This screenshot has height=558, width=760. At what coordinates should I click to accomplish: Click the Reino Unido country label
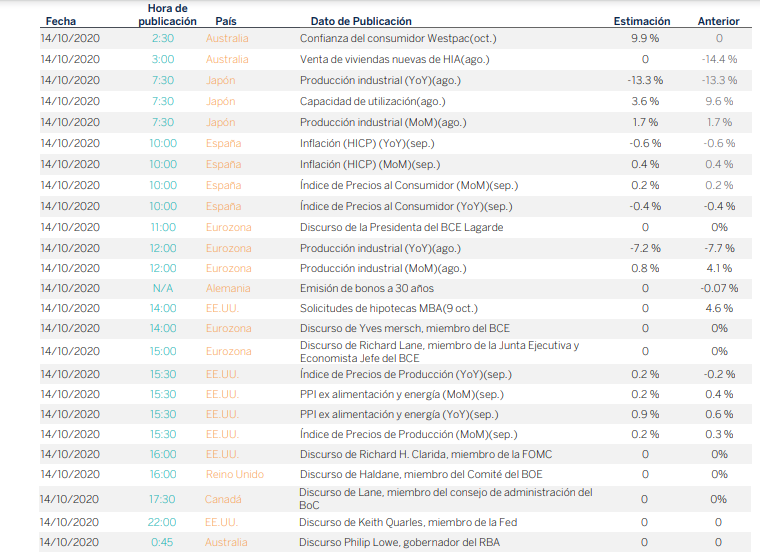click(x=234, y=474)
